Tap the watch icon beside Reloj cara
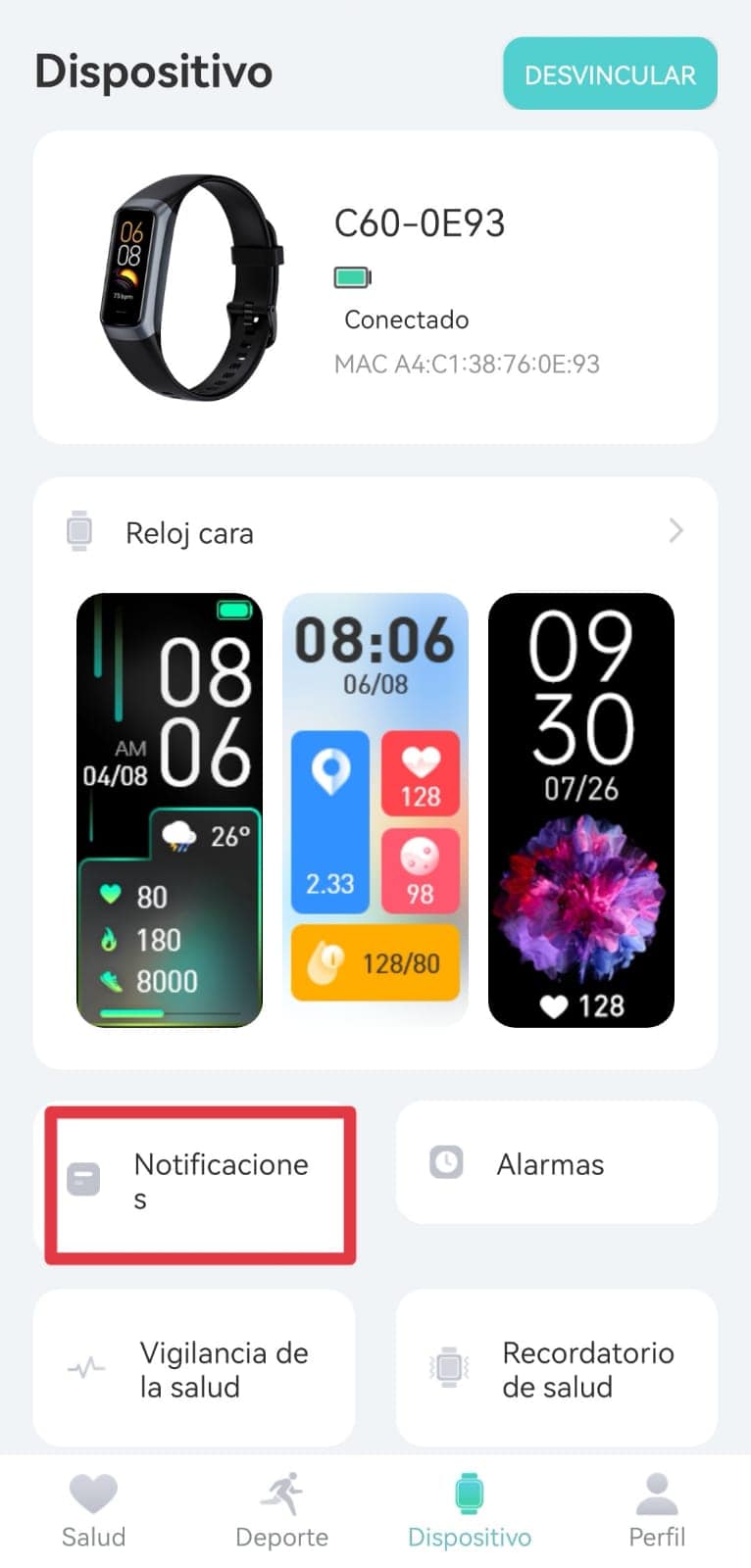The height and width of the screenshot is (1568, 751). tap(79, 531)
